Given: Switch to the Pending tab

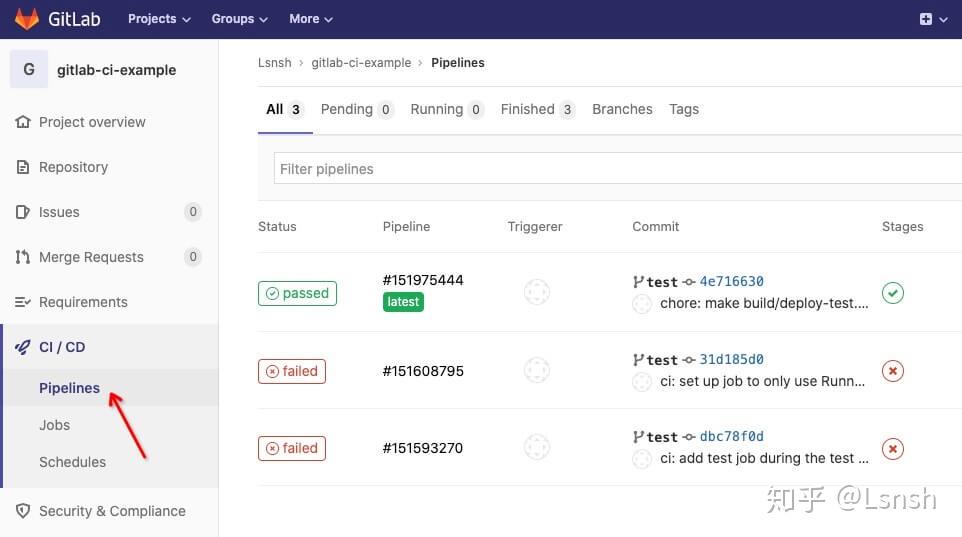Looking at the screenshot, I should pyautogui.click(x=356, y=109).
